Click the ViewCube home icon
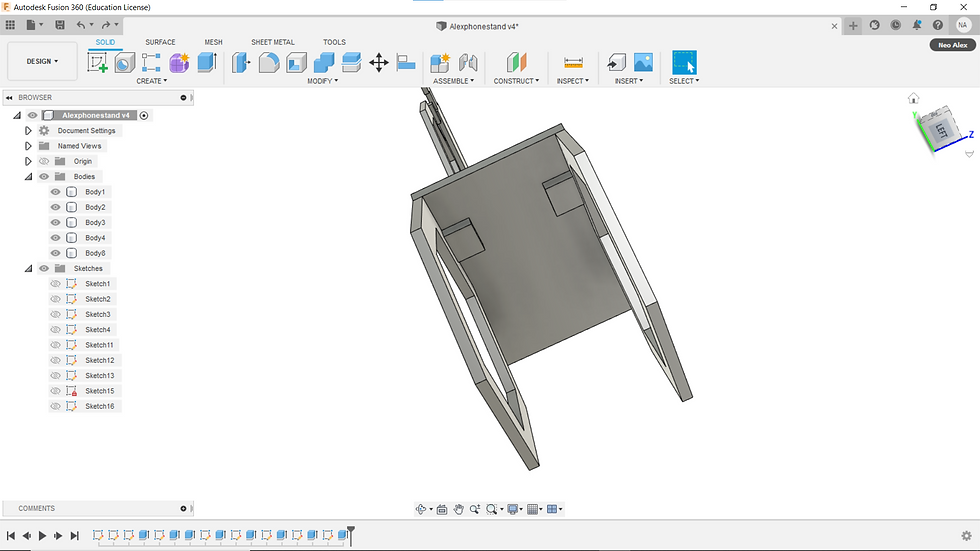This screenshot has width=980, height=551. pos(914,98)
